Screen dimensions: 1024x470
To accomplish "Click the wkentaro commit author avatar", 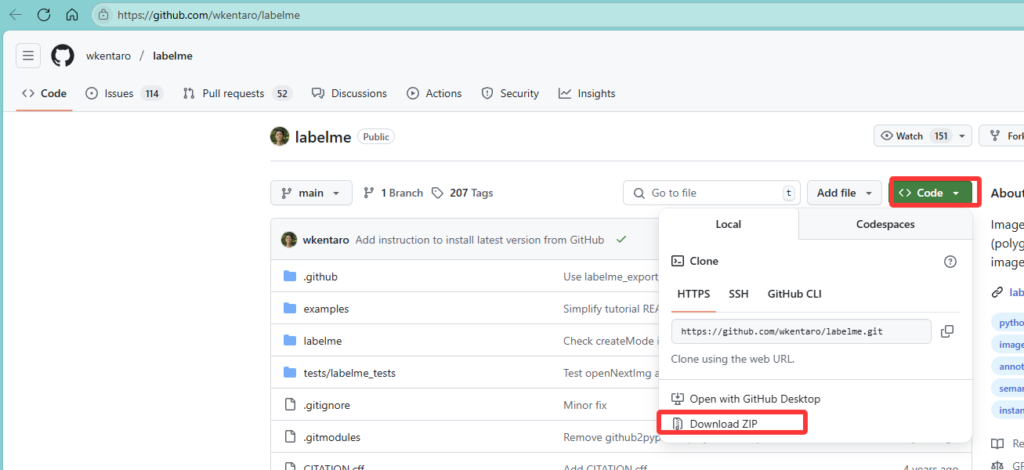I will [289, 240].
